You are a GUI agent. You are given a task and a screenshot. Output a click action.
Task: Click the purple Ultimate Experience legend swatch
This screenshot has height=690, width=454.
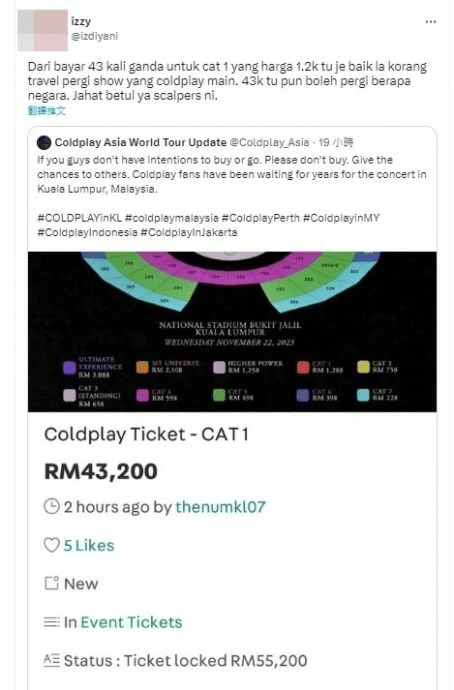70,368
